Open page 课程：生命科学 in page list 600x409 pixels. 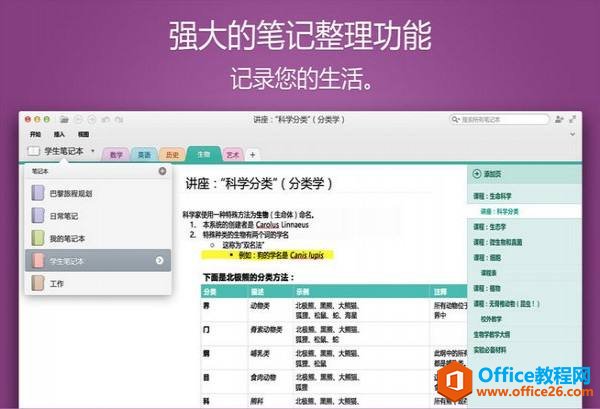point(524,196)
